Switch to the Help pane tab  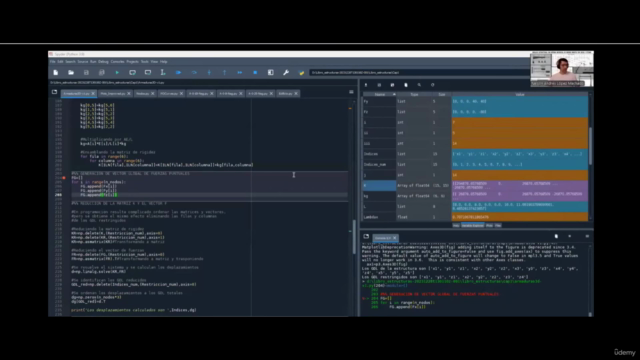456,225
